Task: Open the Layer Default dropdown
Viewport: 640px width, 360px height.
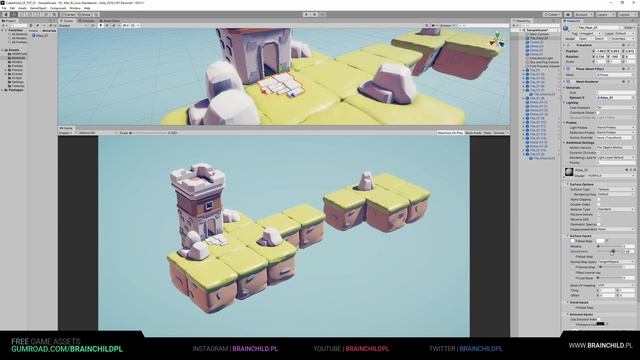Action: 625,33
